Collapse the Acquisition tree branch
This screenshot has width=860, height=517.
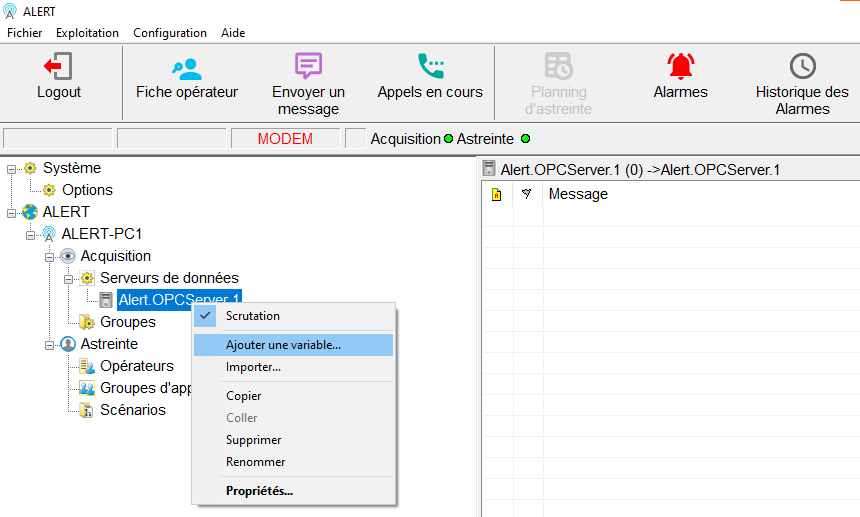(x=49, y=257)
